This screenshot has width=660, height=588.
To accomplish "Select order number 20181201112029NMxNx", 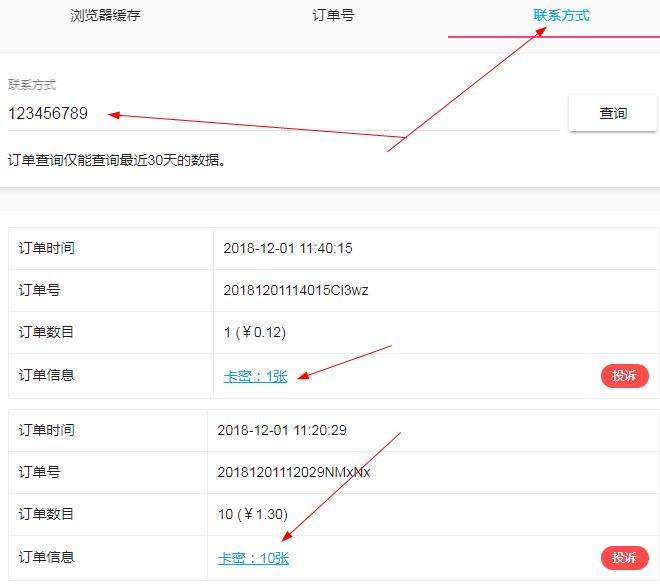I will [x=294, y=472].
